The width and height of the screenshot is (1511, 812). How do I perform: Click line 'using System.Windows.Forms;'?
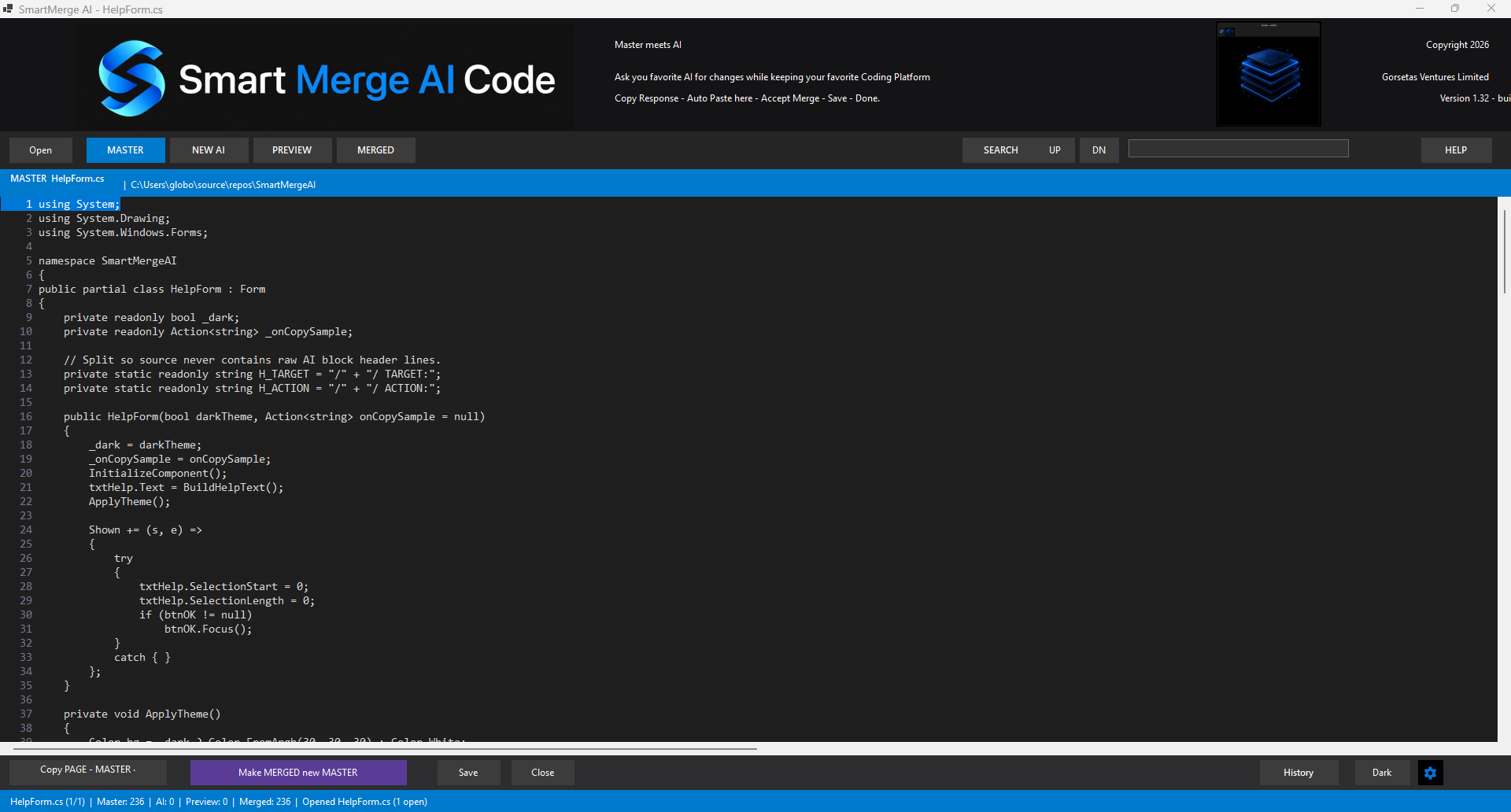123,233
